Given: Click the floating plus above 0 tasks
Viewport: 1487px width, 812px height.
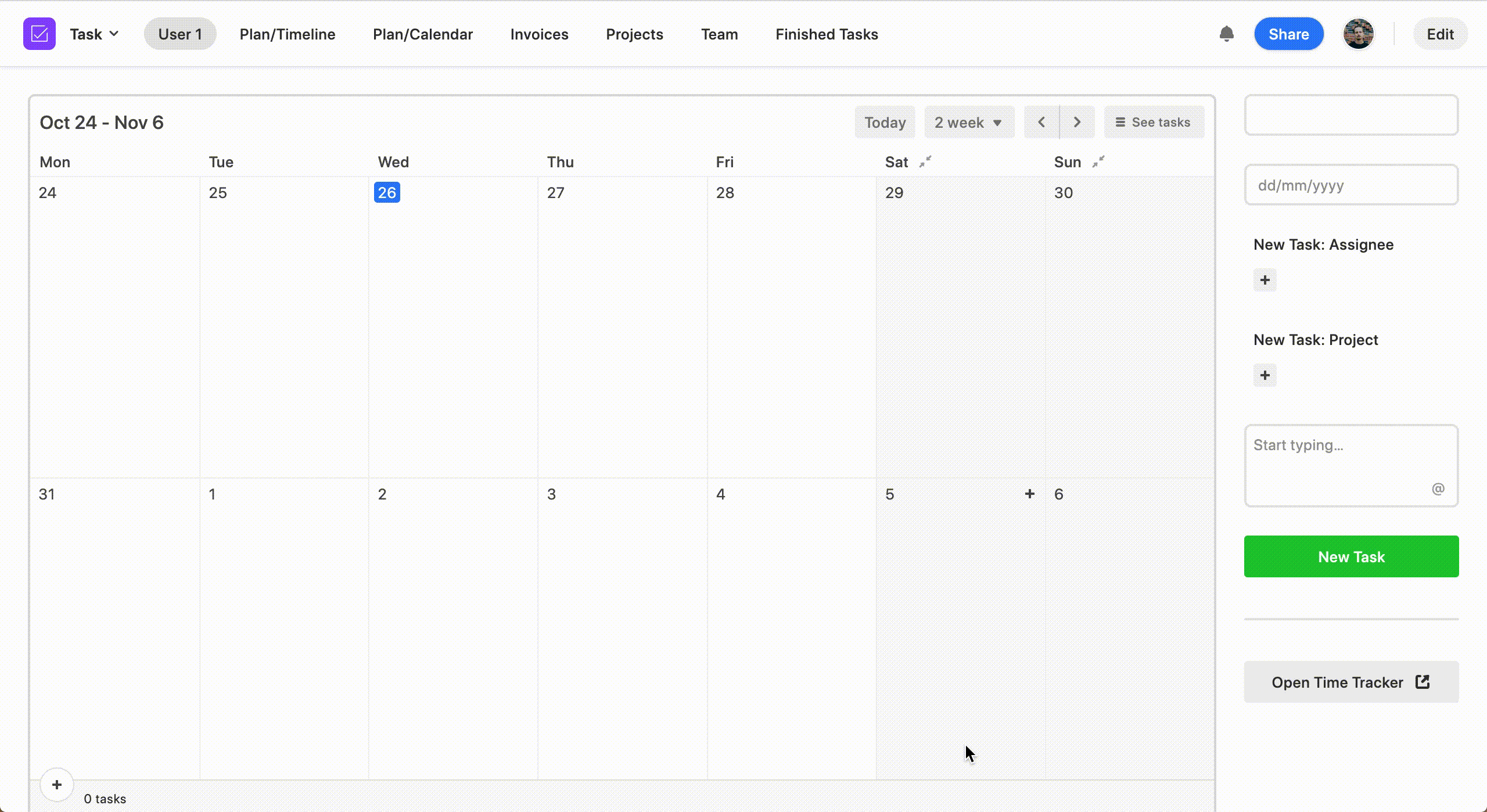Looking at the screenshot, I should pos(57,785).
